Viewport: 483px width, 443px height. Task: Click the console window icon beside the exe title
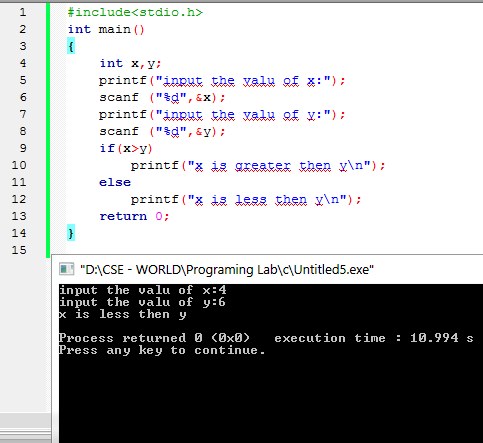pos(66,269)
